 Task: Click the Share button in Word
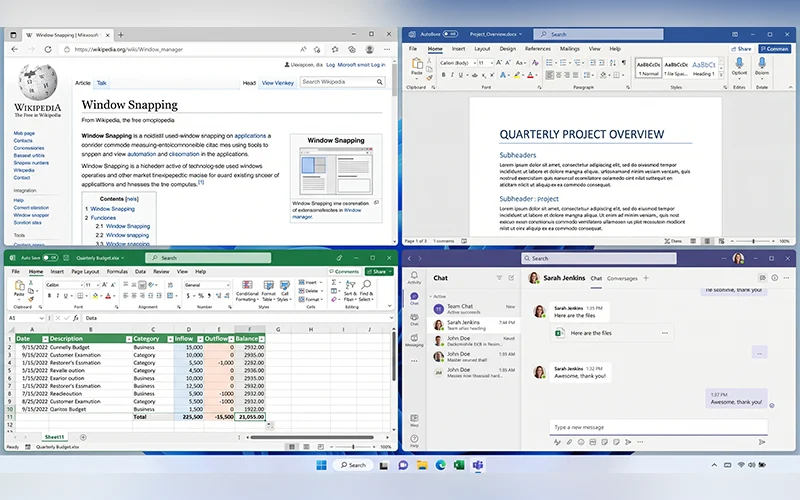pyautogui.click(x=741, y=49)
